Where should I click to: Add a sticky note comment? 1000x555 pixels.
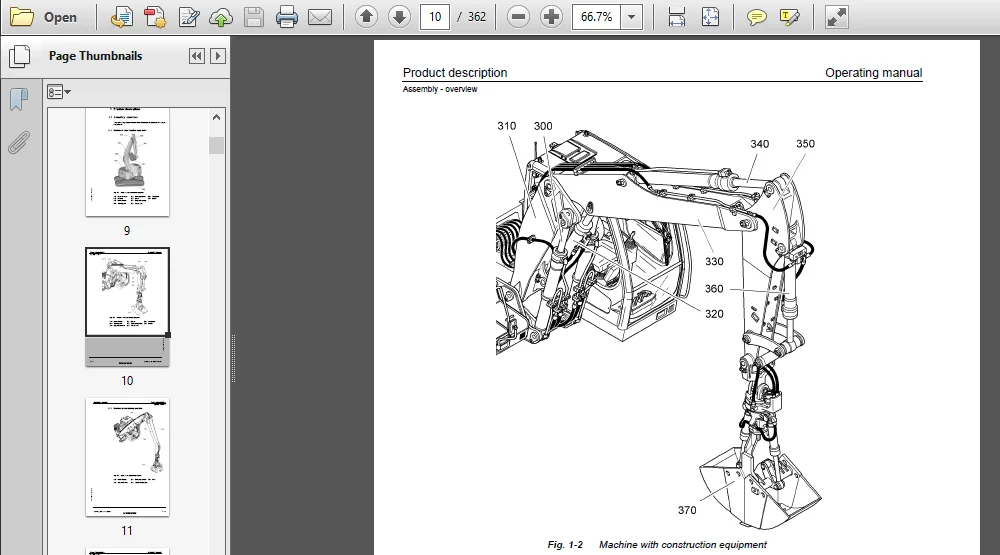pyautogui.click(x=756, y=17)
